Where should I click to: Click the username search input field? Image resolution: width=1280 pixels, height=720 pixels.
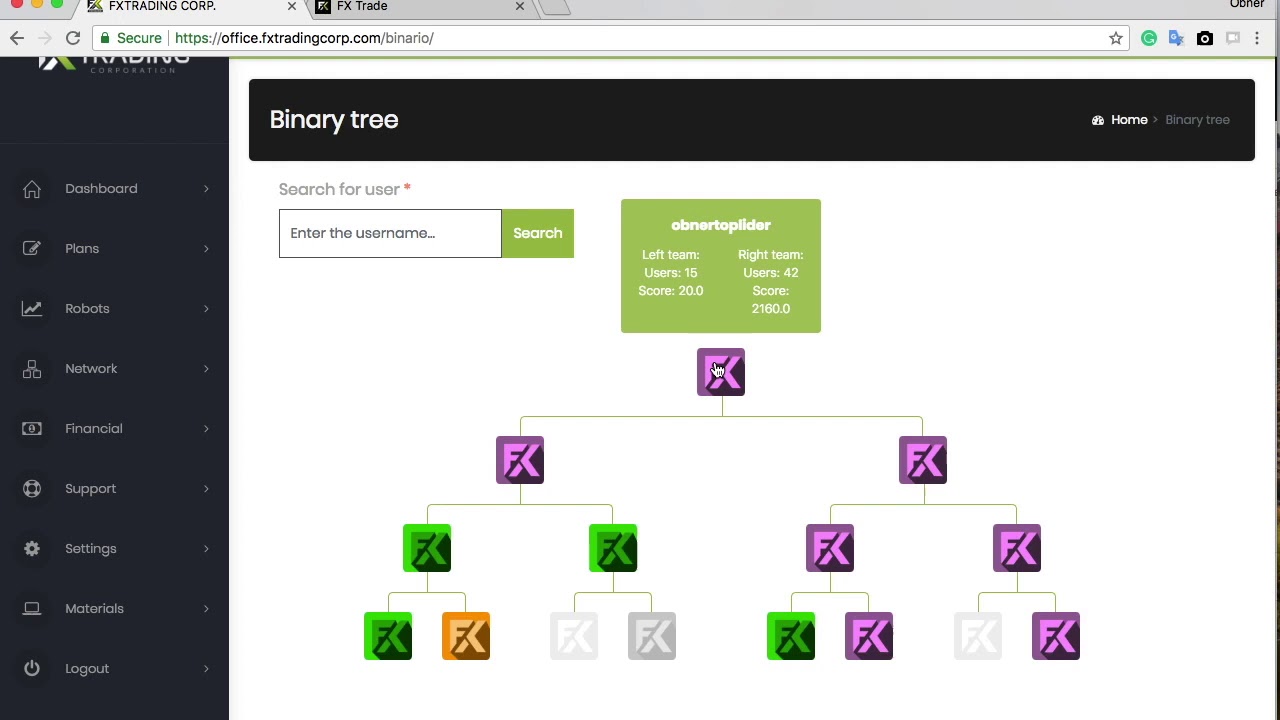click(390, 233)
